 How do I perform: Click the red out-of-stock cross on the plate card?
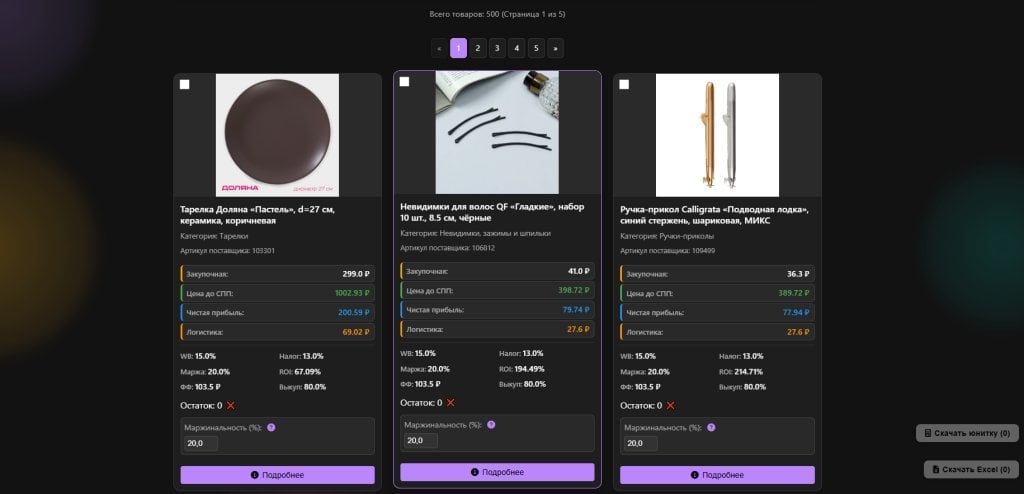pos(231,406)
